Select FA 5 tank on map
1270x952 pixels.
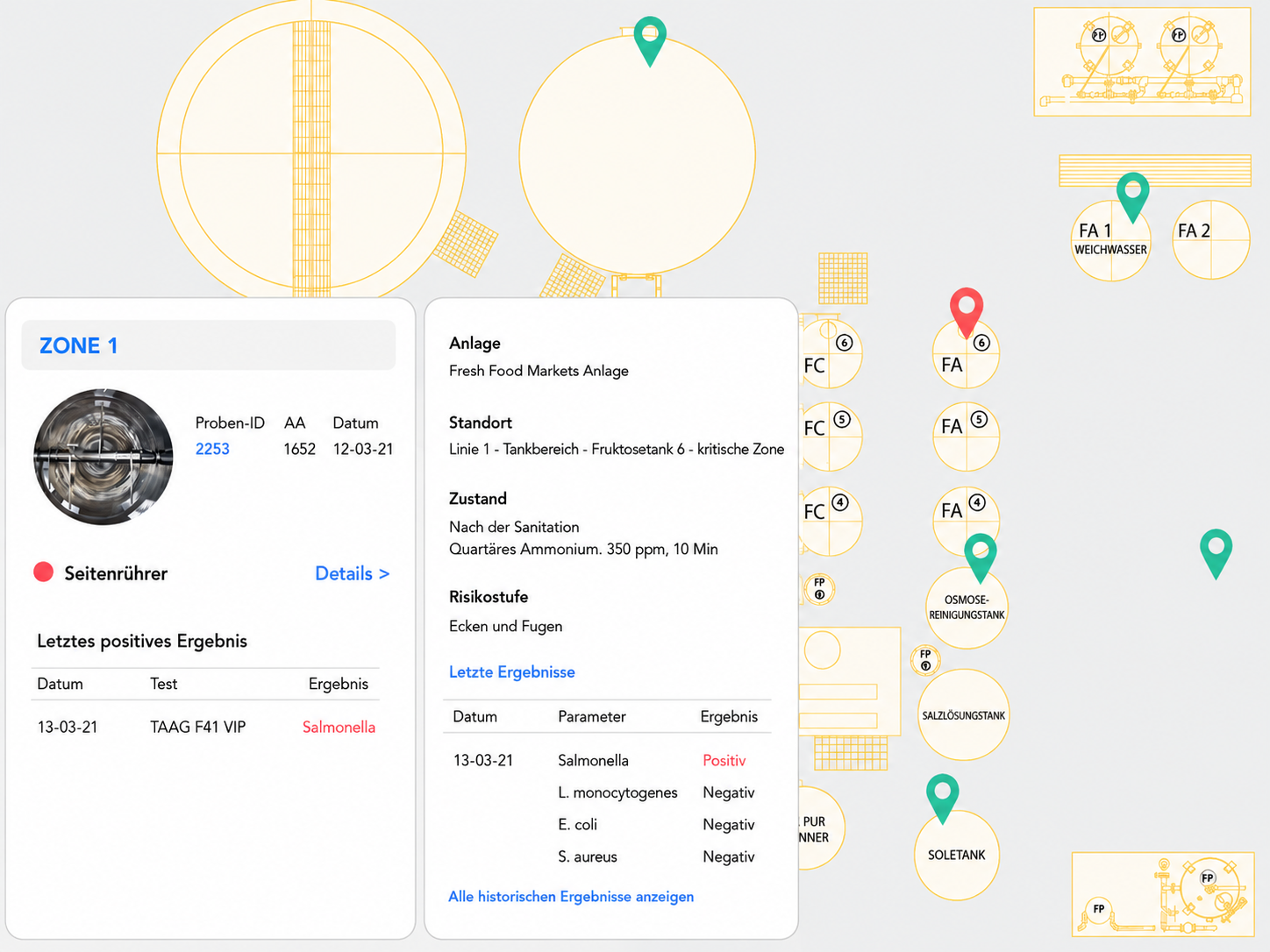pos(966,437)
